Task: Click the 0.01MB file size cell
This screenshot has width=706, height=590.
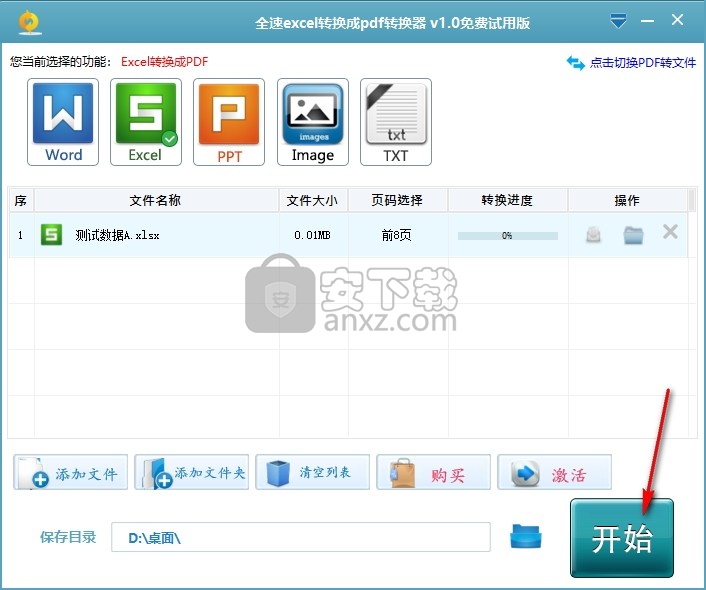Action: pyautogui.click(x=313, y=235)
